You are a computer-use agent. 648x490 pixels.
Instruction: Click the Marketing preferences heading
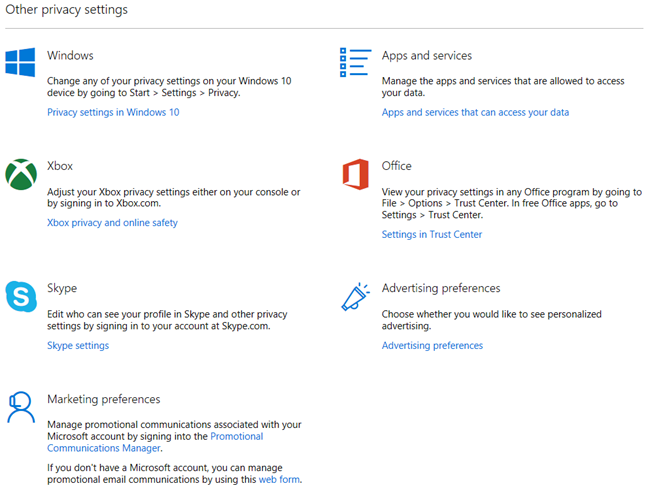click(x=104, y=399)
